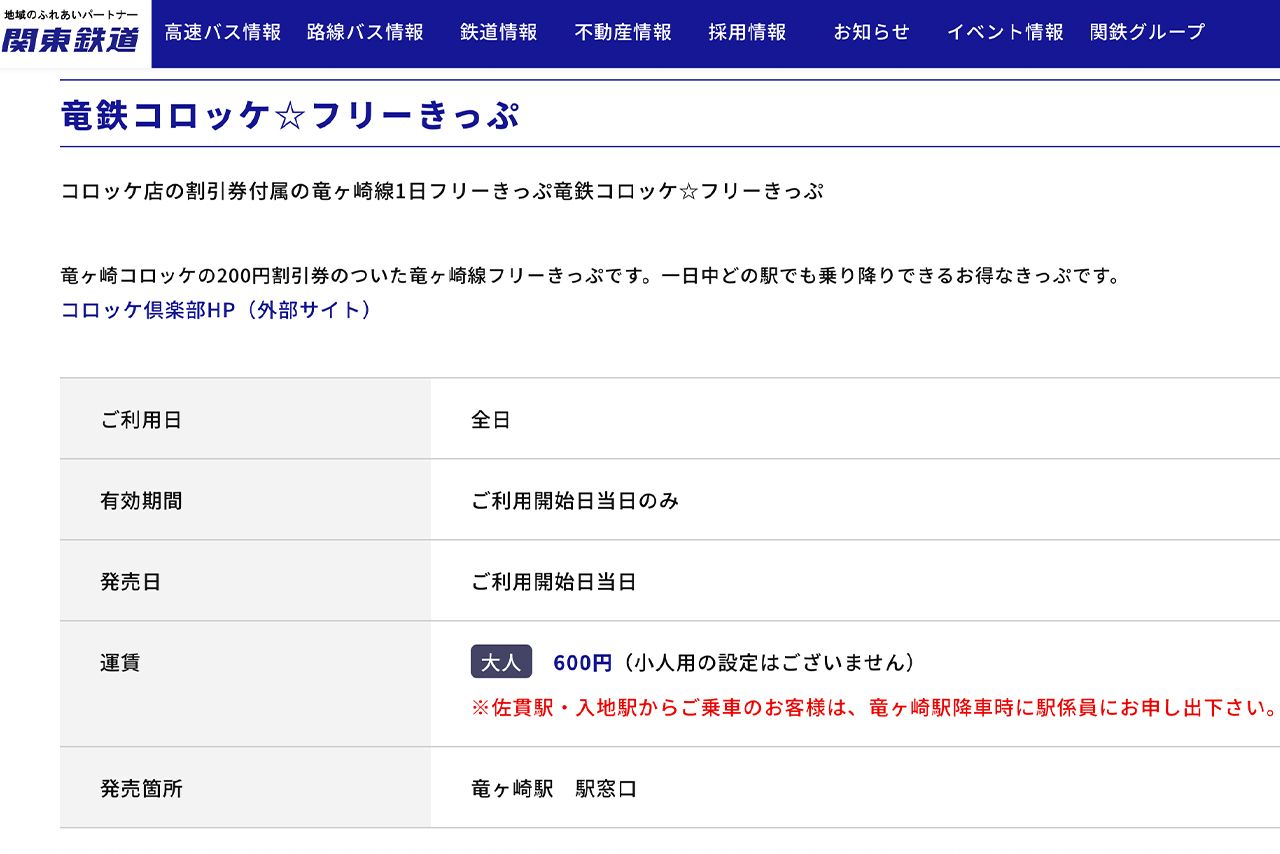
Task: Follow the コロッケ倶楽部HP external link
Action: click(x=219, y=310)
